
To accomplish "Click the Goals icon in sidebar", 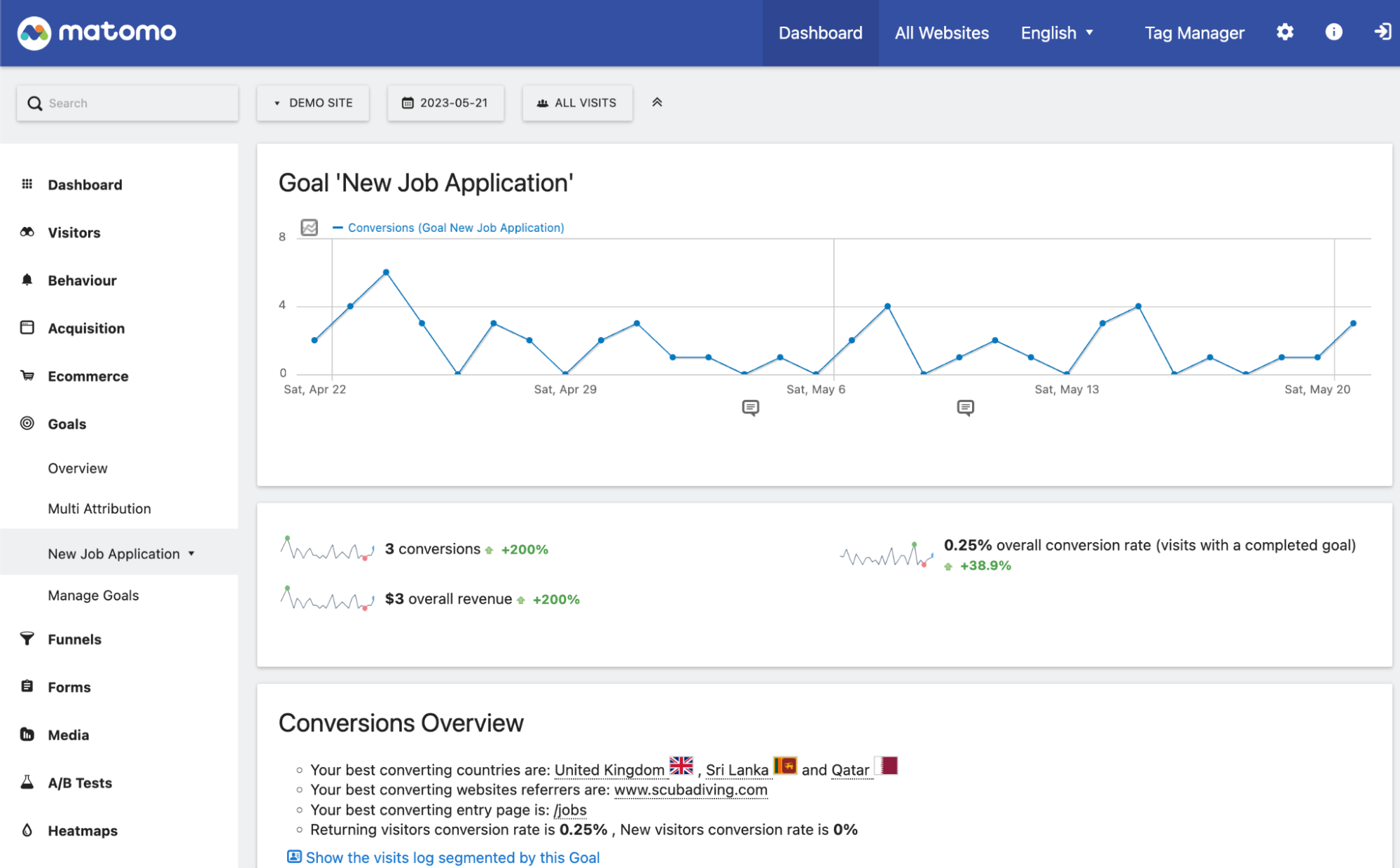I will click(x=27, y=423).
